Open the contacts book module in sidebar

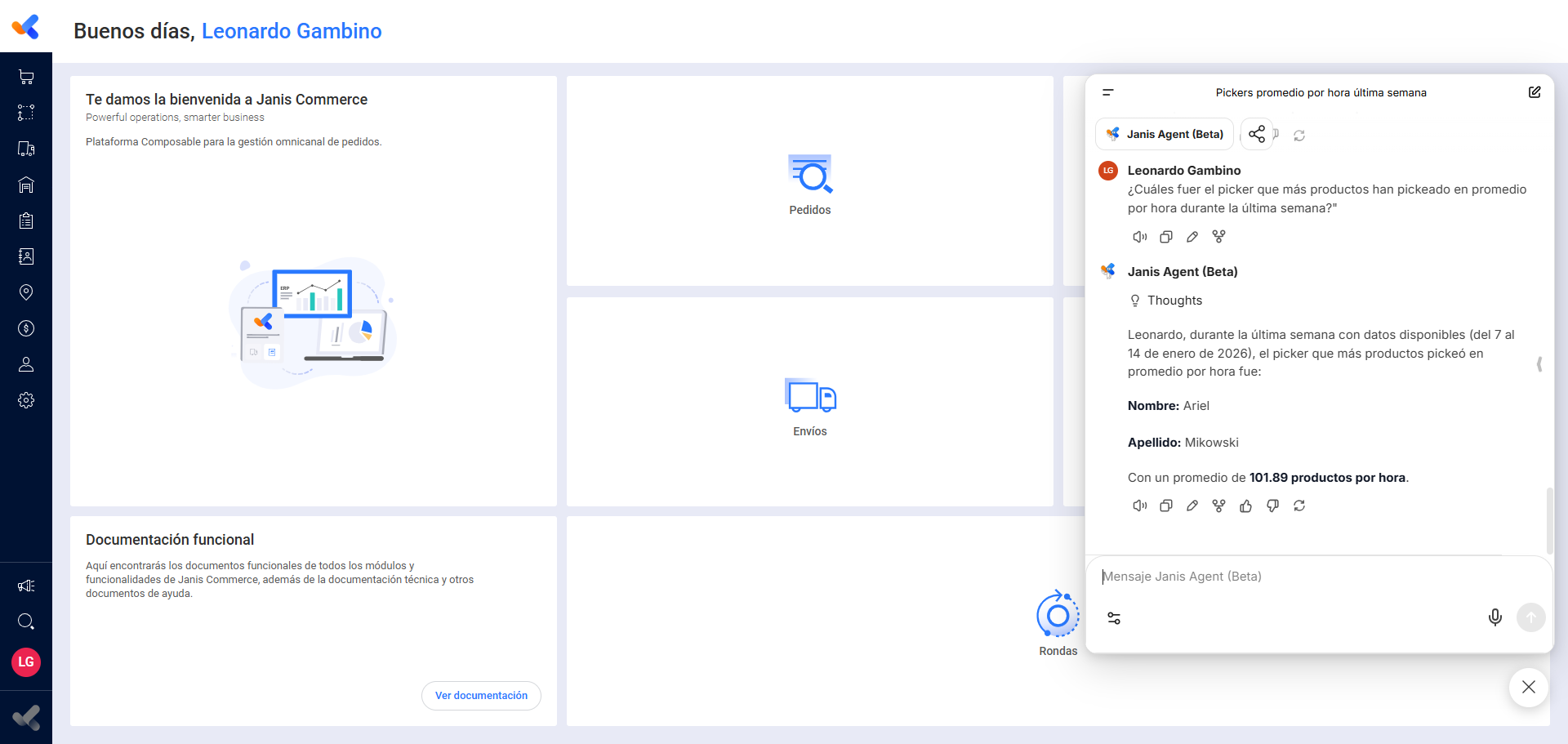coord(26,256)
